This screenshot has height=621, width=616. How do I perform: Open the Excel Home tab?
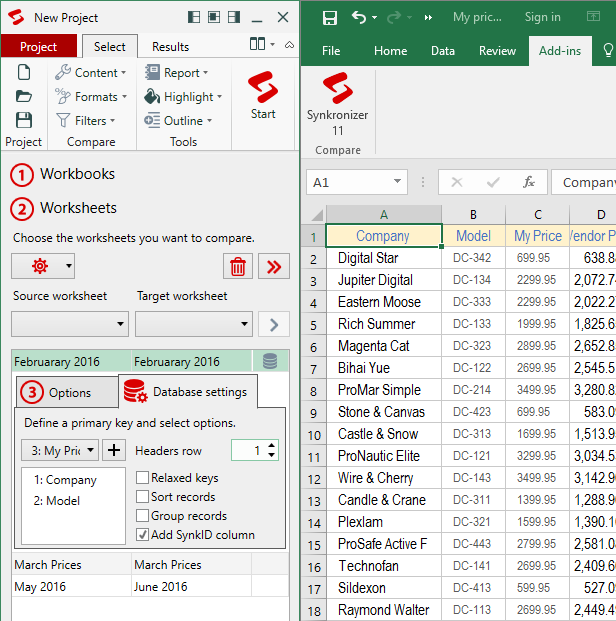coord(391,51)
